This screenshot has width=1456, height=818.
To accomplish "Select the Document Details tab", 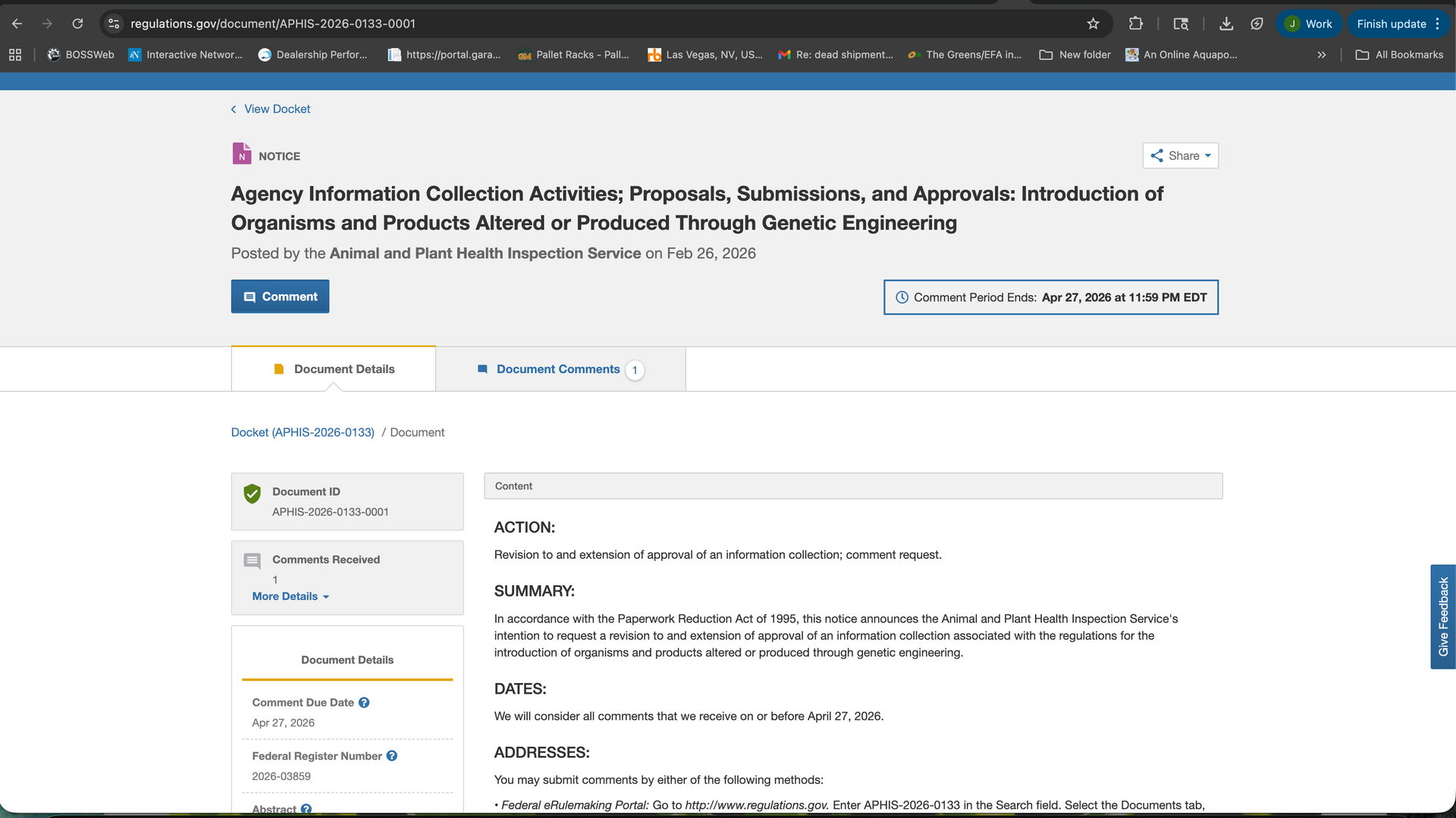I will (334, 369).
